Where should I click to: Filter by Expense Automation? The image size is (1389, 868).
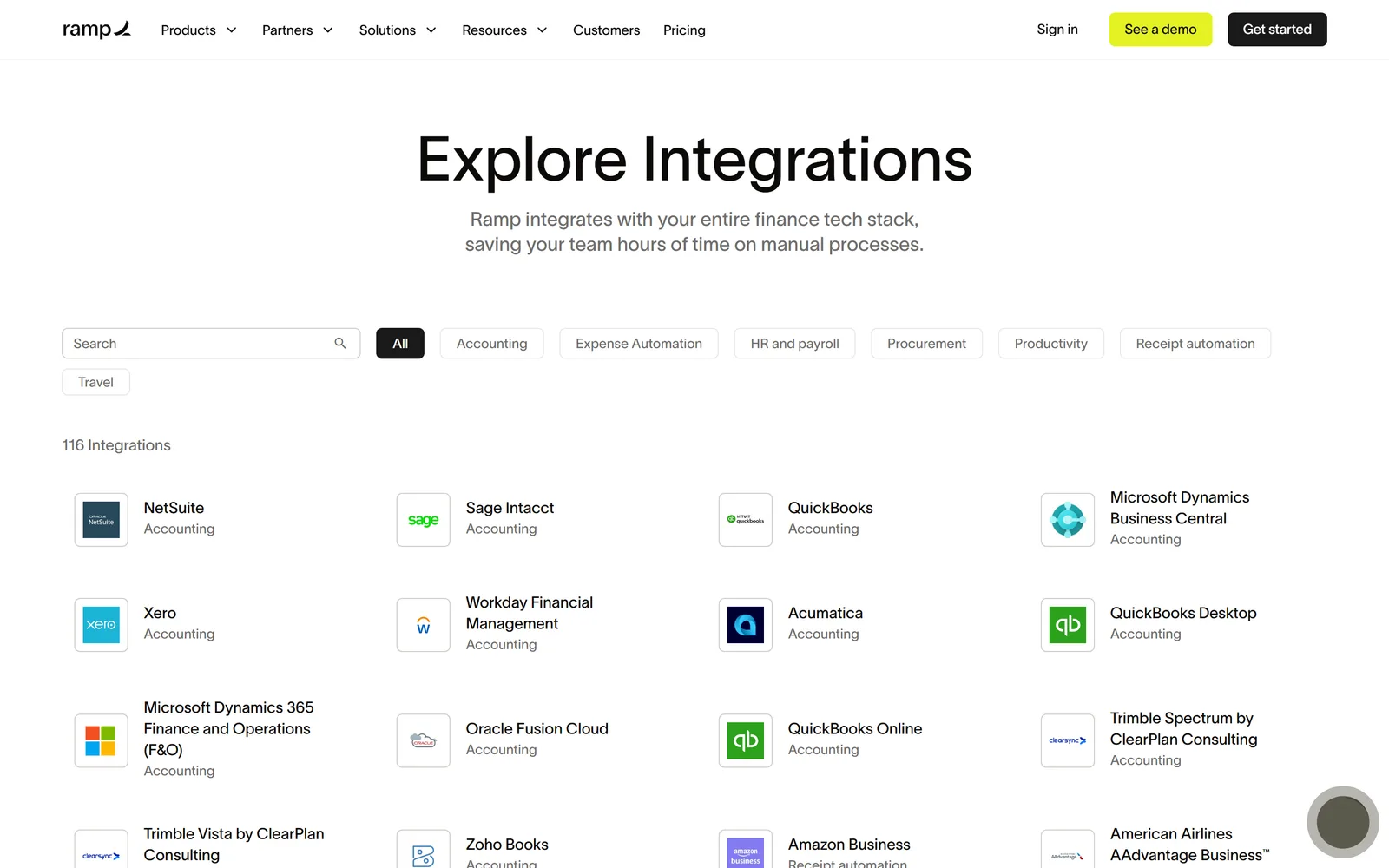[639, 343]
